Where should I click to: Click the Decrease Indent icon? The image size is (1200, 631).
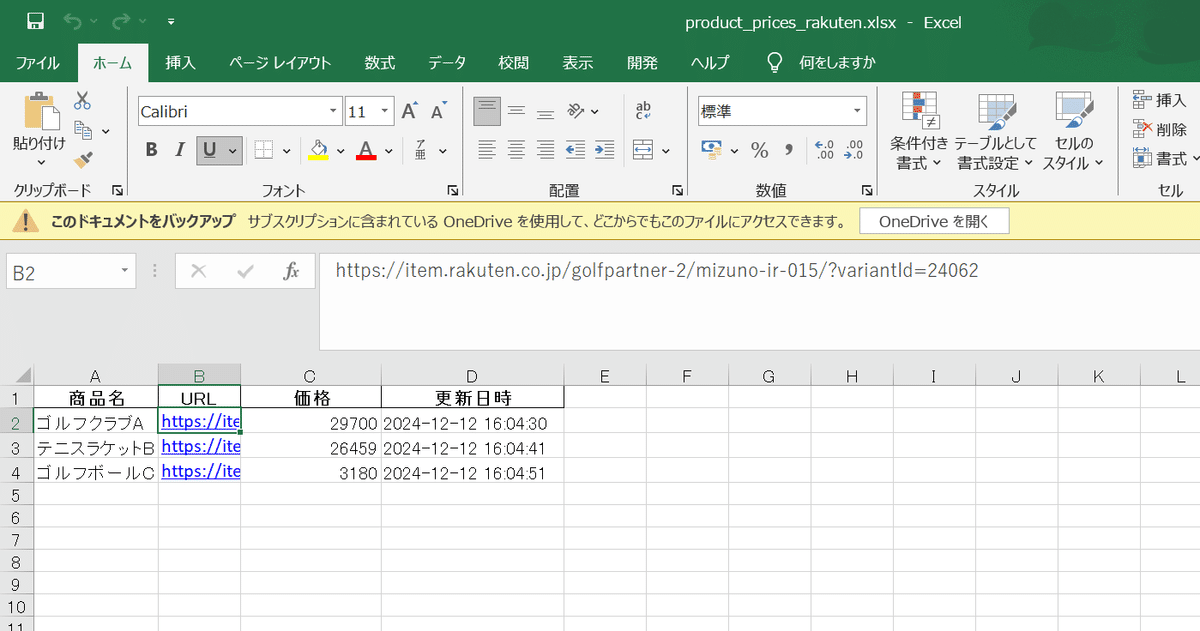pyautogui.click(x=575, y=150)
